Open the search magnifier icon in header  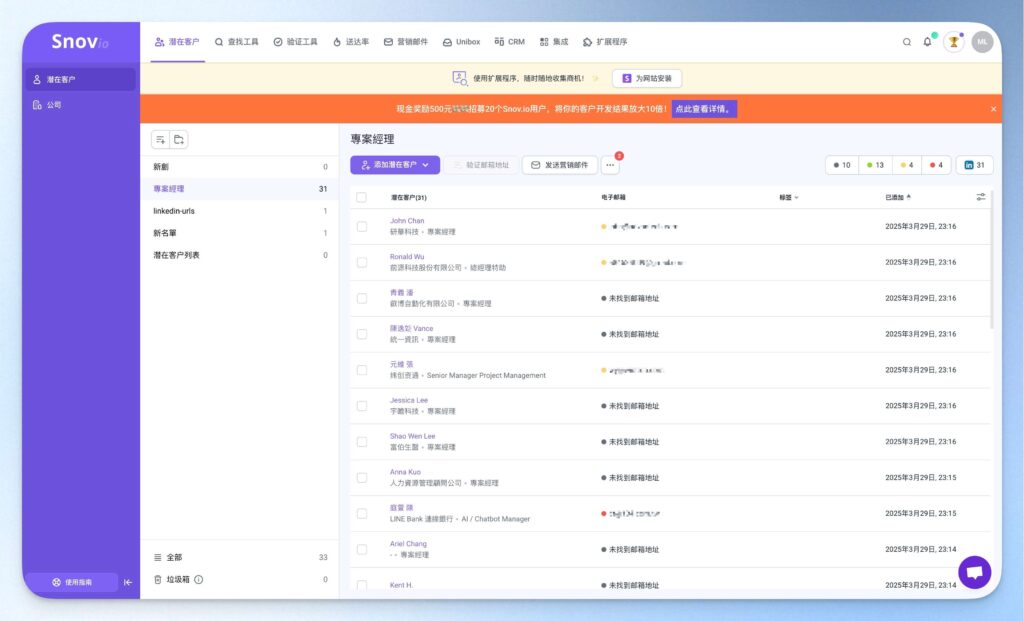pos(906,42)
